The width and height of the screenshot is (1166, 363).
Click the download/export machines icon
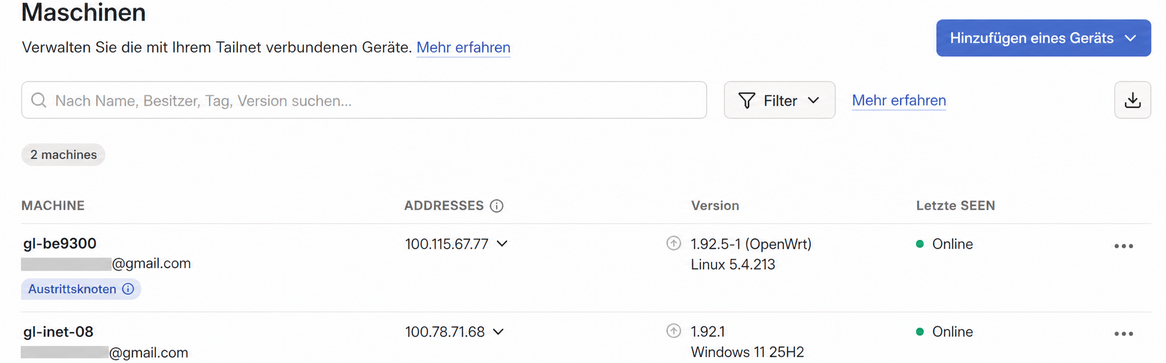click(x=1133, y=100)
